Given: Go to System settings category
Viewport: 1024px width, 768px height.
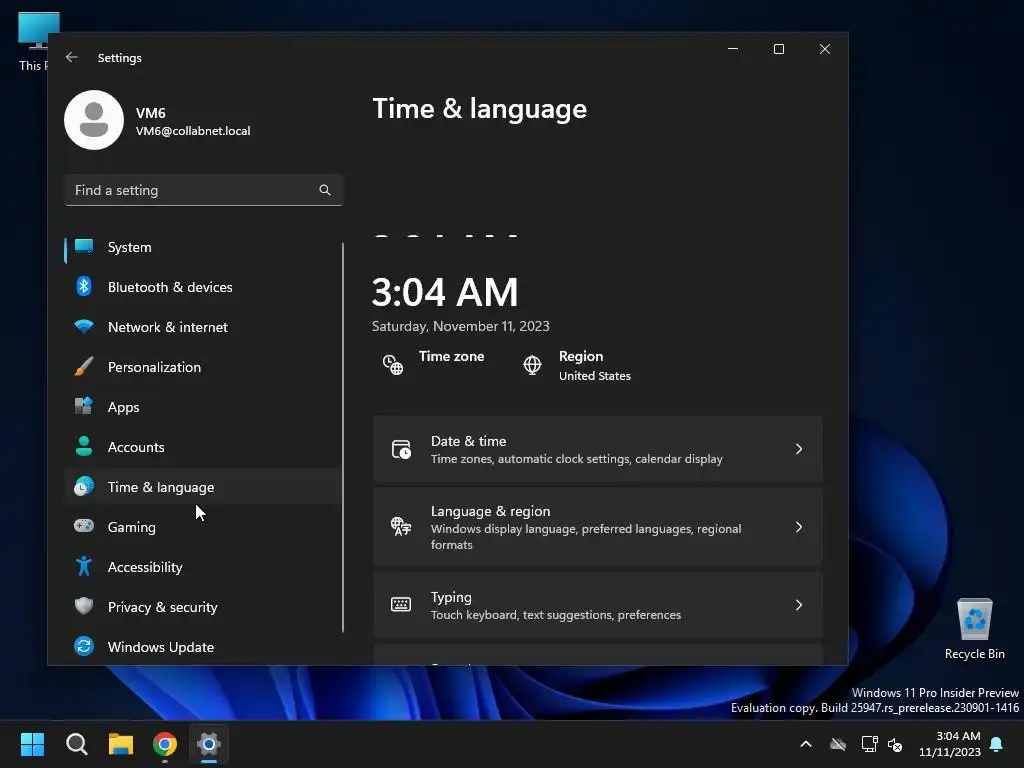Looking at the screenshot, I should pos(202,248).
